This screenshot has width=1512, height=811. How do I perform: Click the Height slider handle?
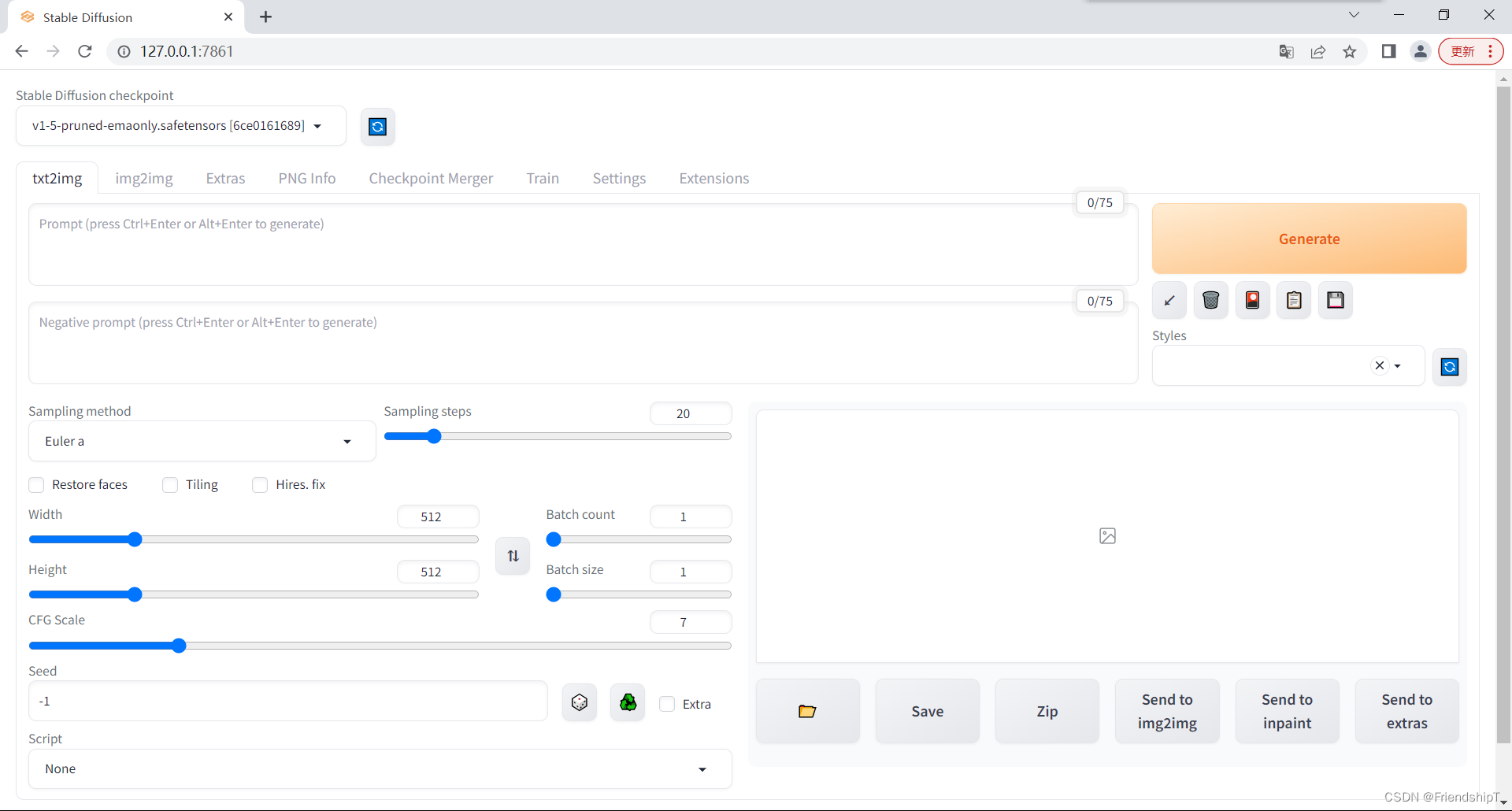pyautogui.click(x=135, y=594)
